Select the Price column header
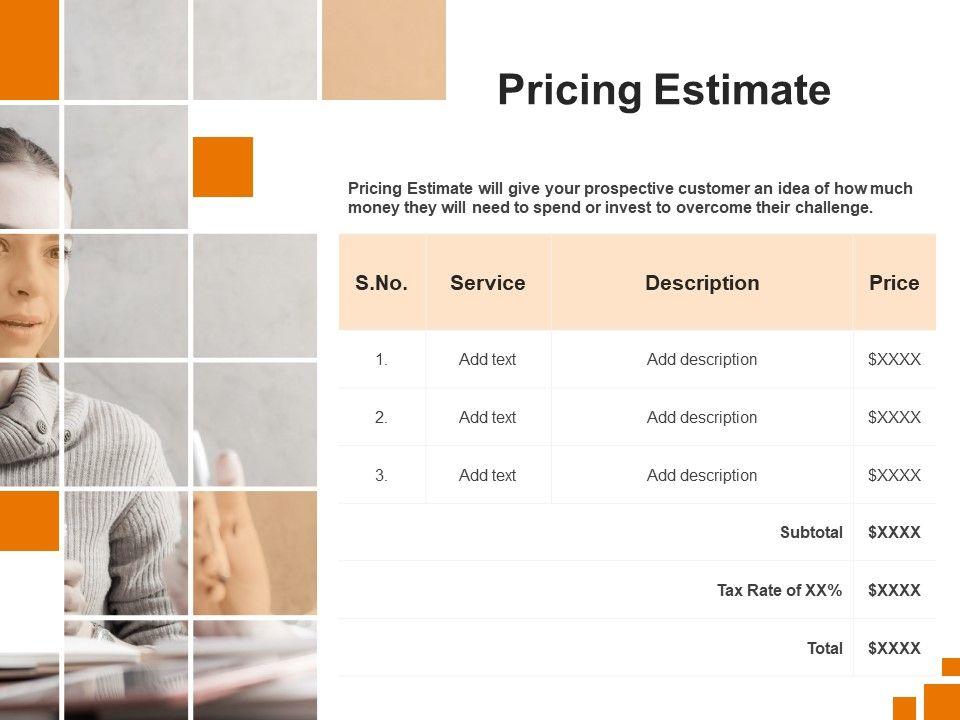 (894, 283)
